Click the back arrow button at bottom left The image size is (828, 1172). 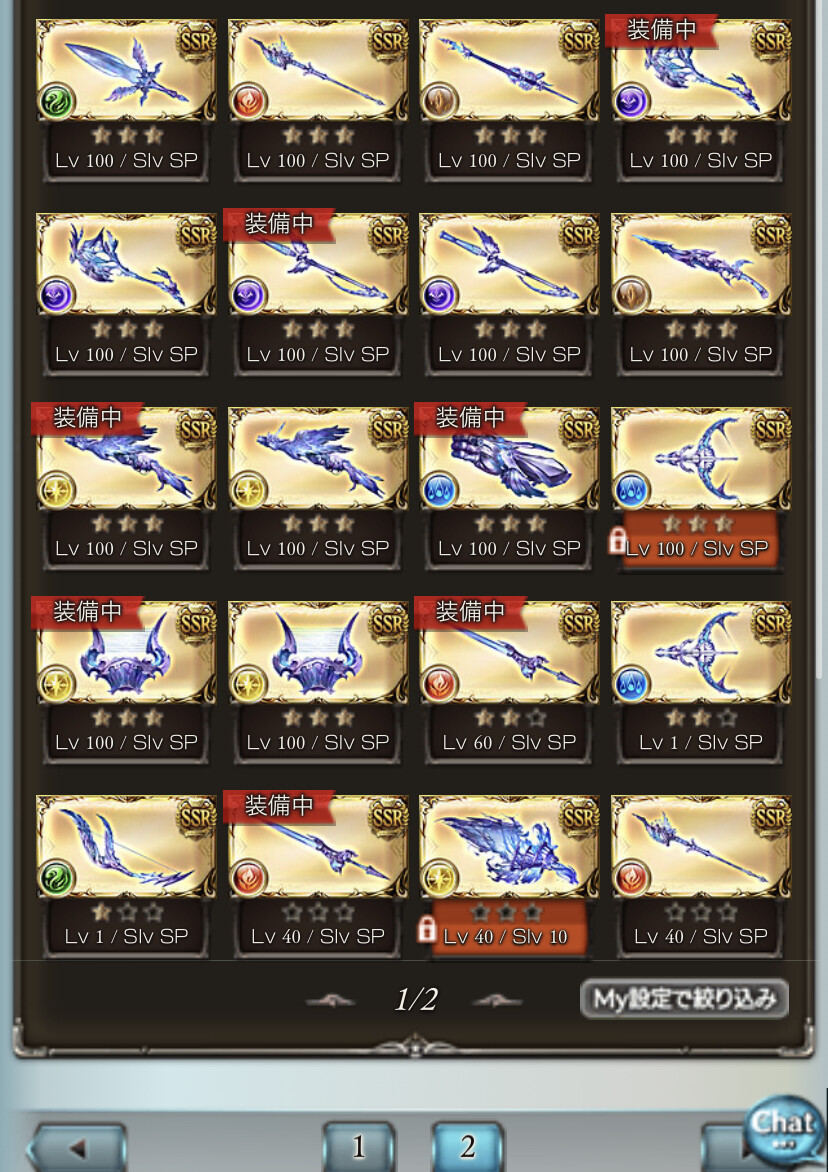pos(76,1146)
